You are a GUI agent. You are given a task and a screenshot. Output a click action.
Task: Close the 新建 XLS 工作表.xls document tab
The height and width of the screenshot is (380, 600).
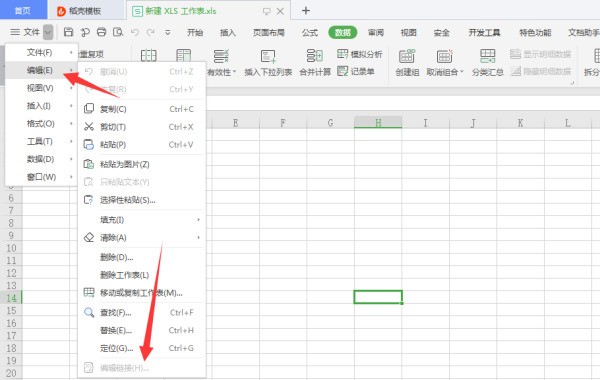pyautogui.click(x=280, y=11)
